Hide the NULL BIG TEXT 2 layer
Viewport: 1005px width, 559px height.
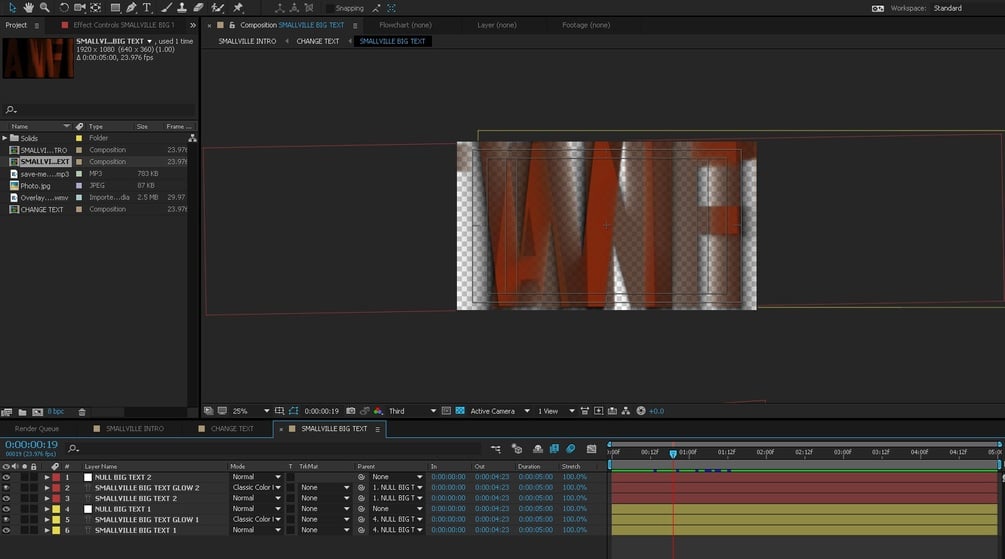[x=6, y=477]
